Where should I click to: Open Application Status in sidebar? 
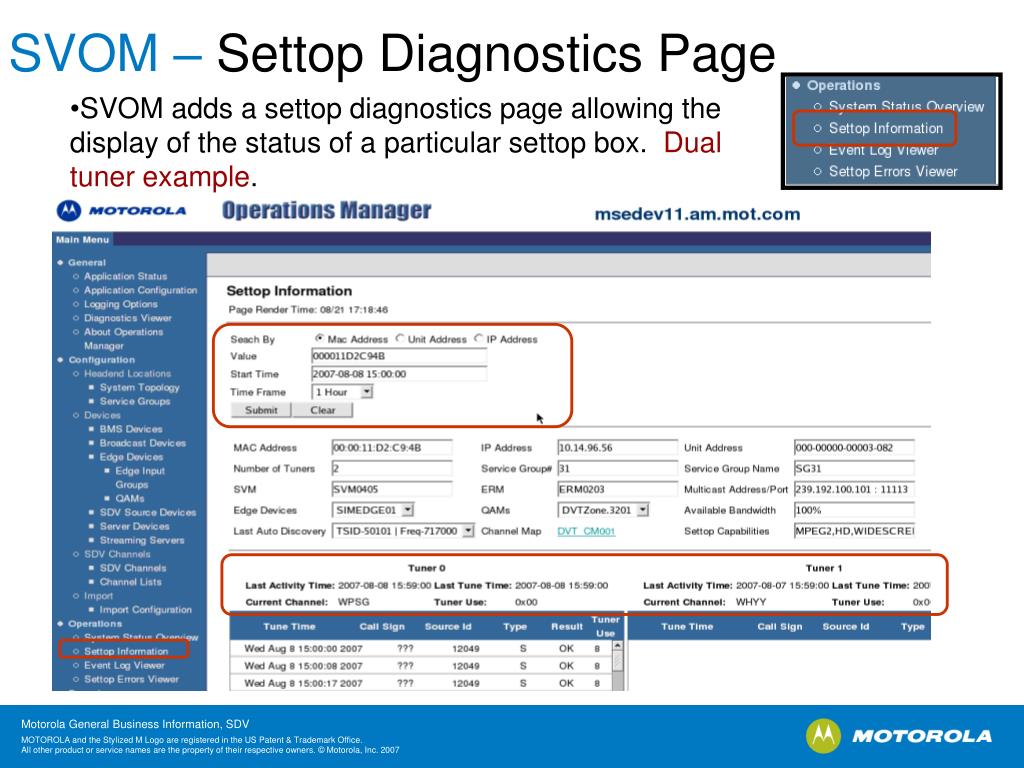[x=125, y=276]
